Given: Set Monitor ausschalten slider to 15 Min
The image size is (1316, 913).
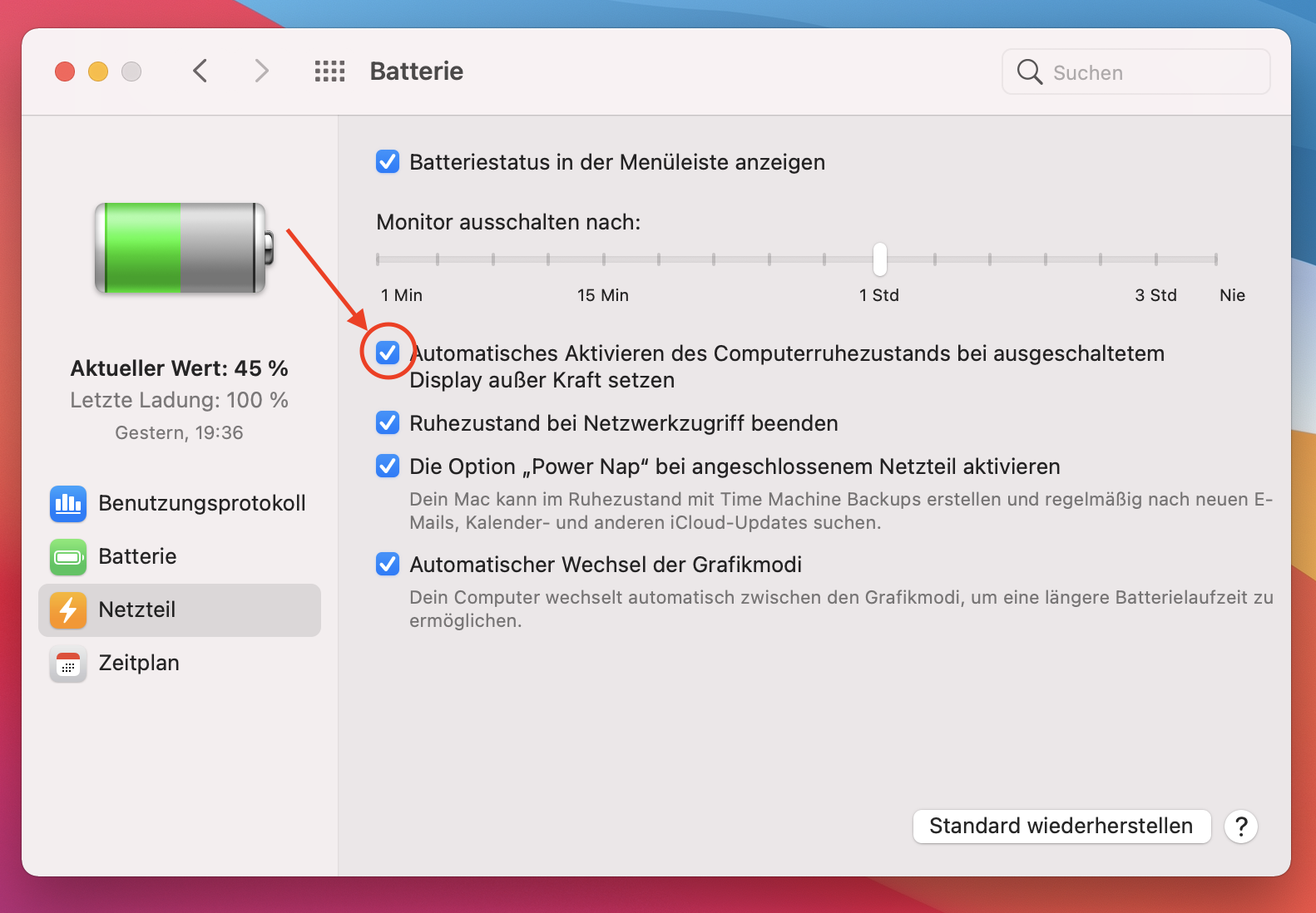Looking at the screenshot, I should (602, 259).
